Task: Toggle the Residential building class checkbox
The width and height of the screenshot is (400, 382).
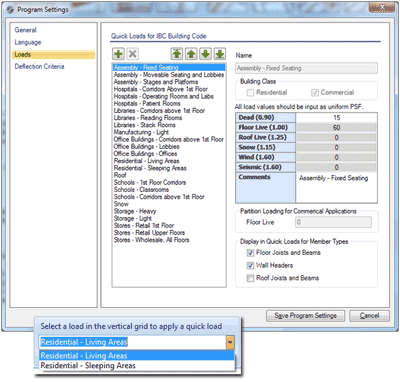Action: click(x=250, y=93)
